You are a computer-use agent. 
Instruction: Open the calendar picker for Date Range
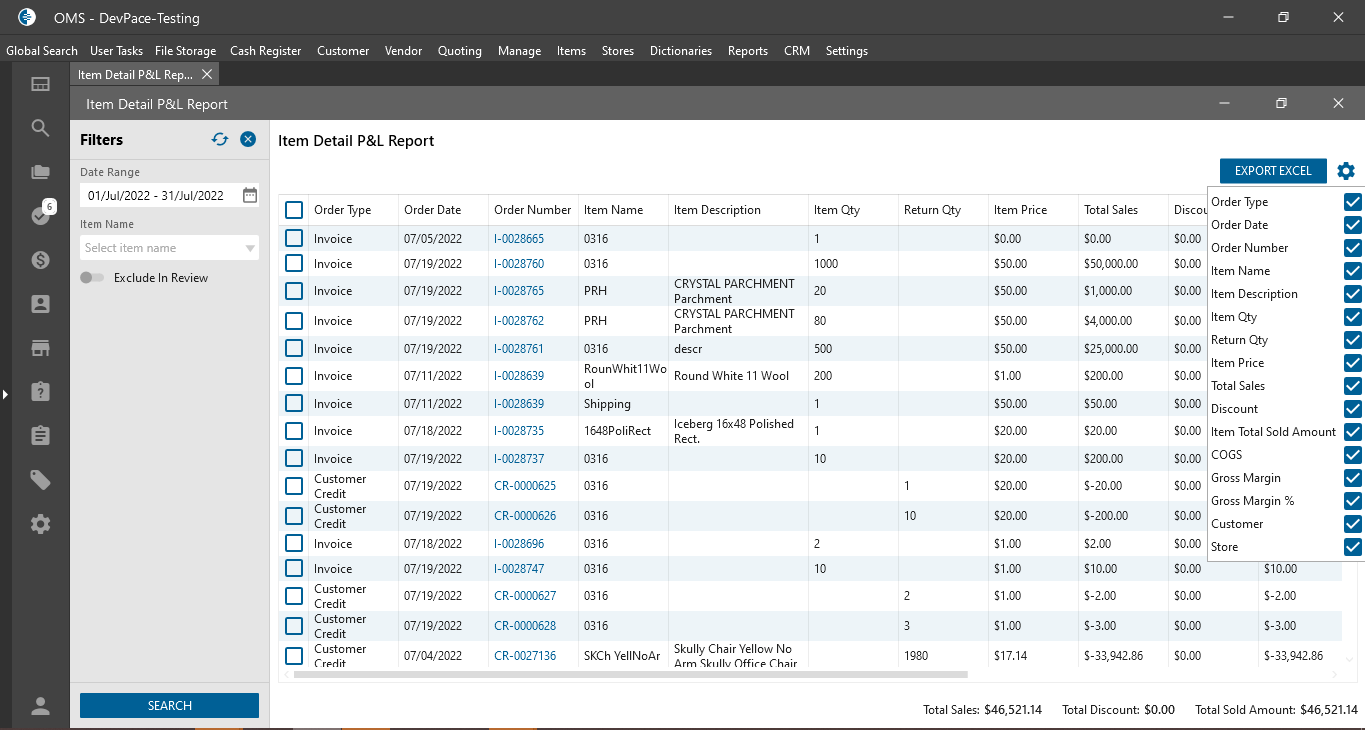[x=250, y=196]
